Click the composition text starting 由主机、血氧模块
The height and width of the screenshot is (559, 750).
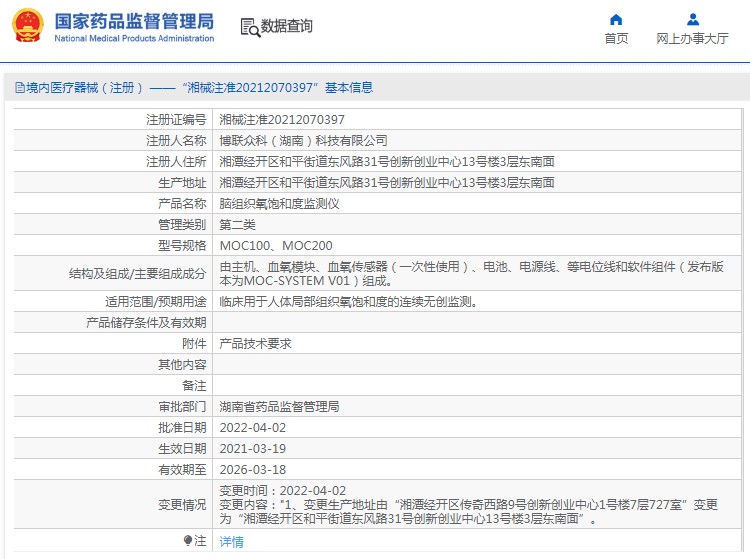(471, 274)
